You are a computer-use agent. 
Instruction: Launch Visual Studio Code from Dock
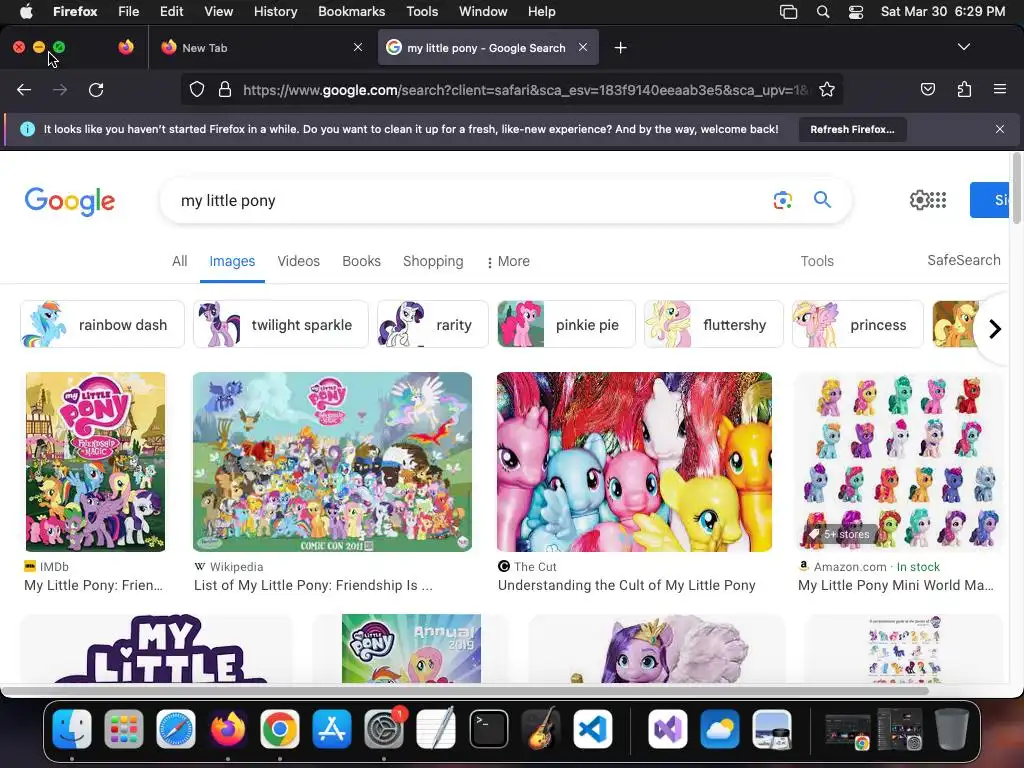click(593, 729)
